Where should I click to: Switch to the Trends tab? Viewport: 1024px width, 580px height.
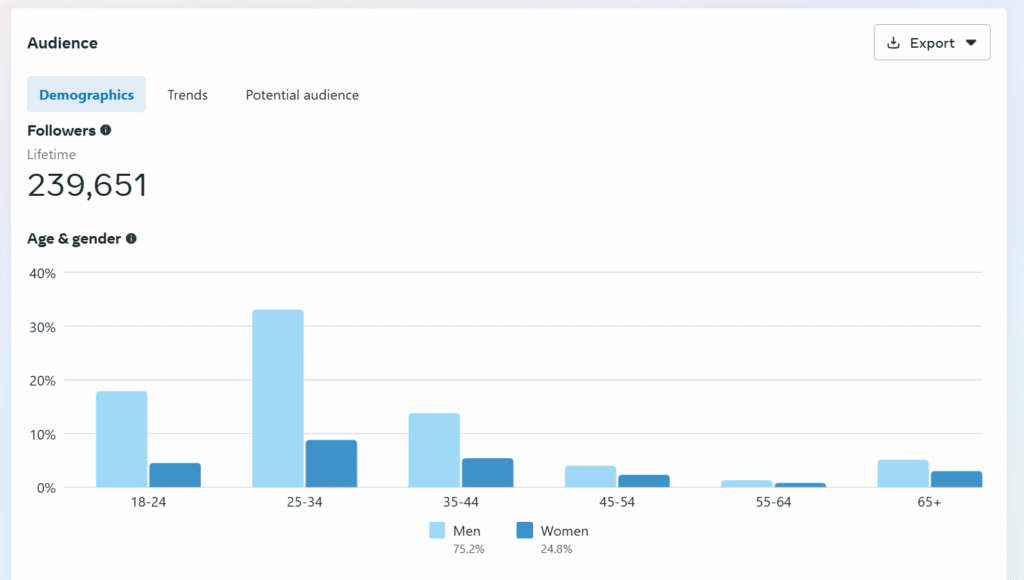(x=187, y=94)
